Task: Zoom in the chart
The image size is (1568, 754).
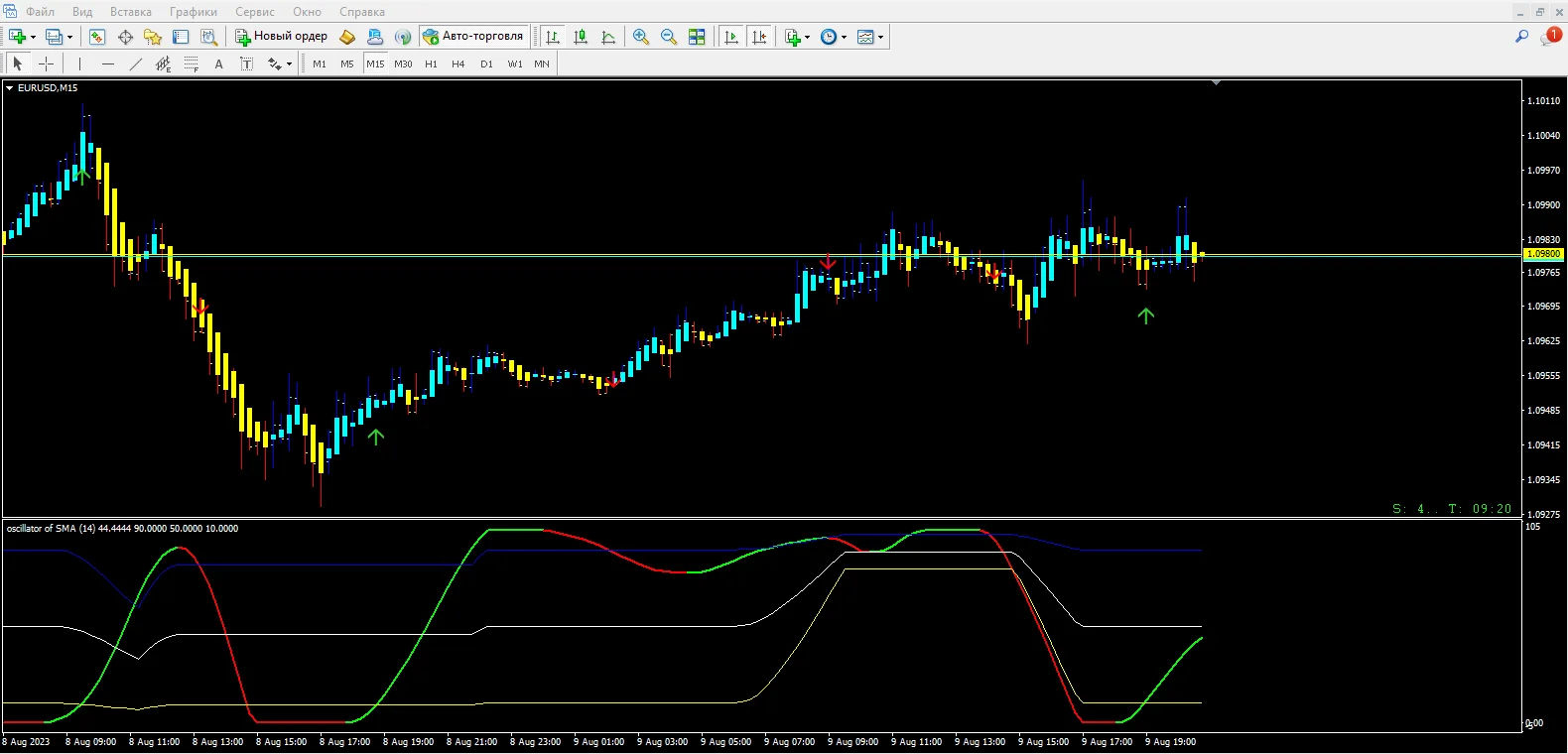Action: 641,37
